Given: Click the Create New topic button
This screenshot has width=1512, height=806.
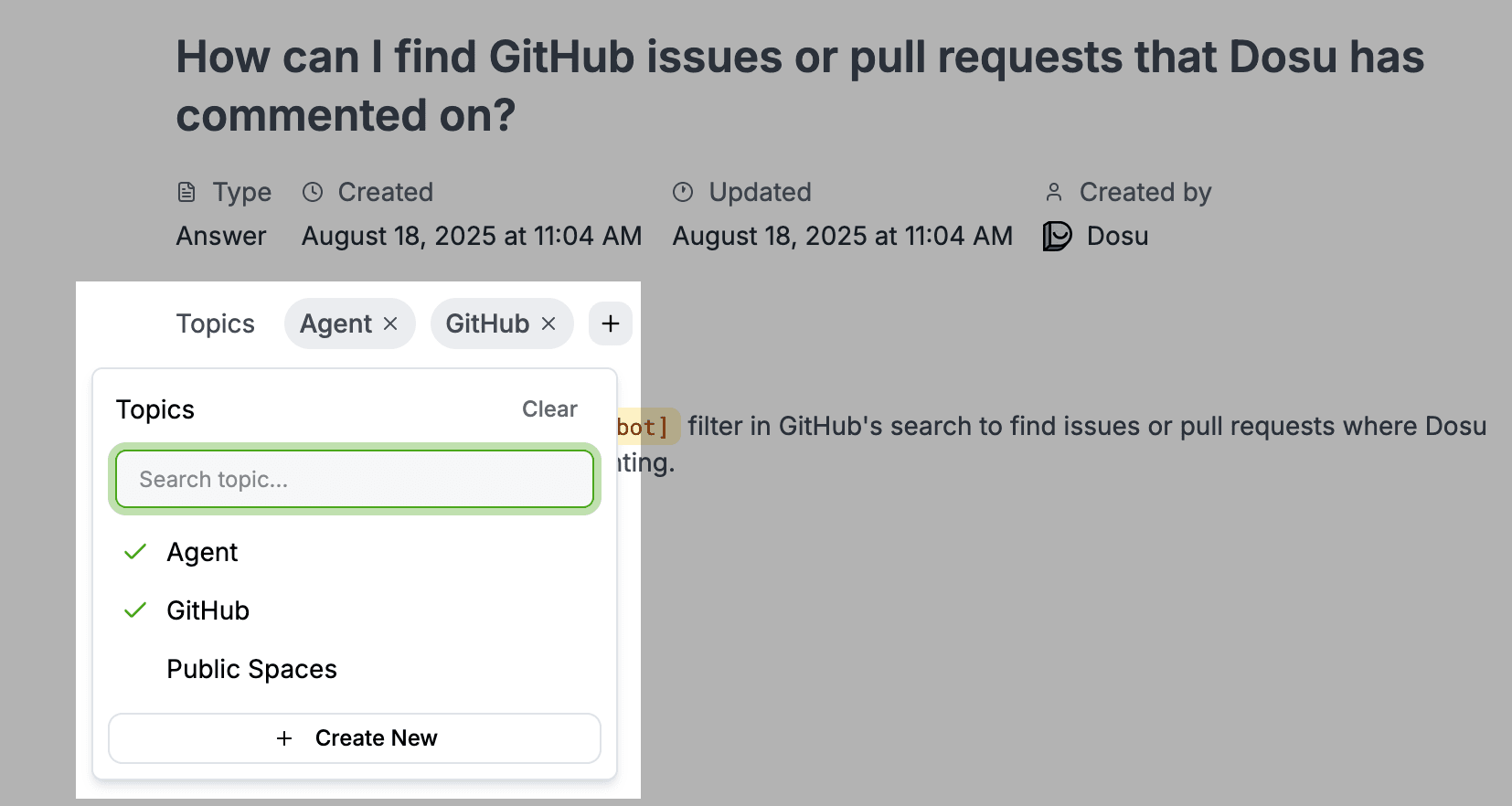Looking at the screenshot, I should coord(355,737).
